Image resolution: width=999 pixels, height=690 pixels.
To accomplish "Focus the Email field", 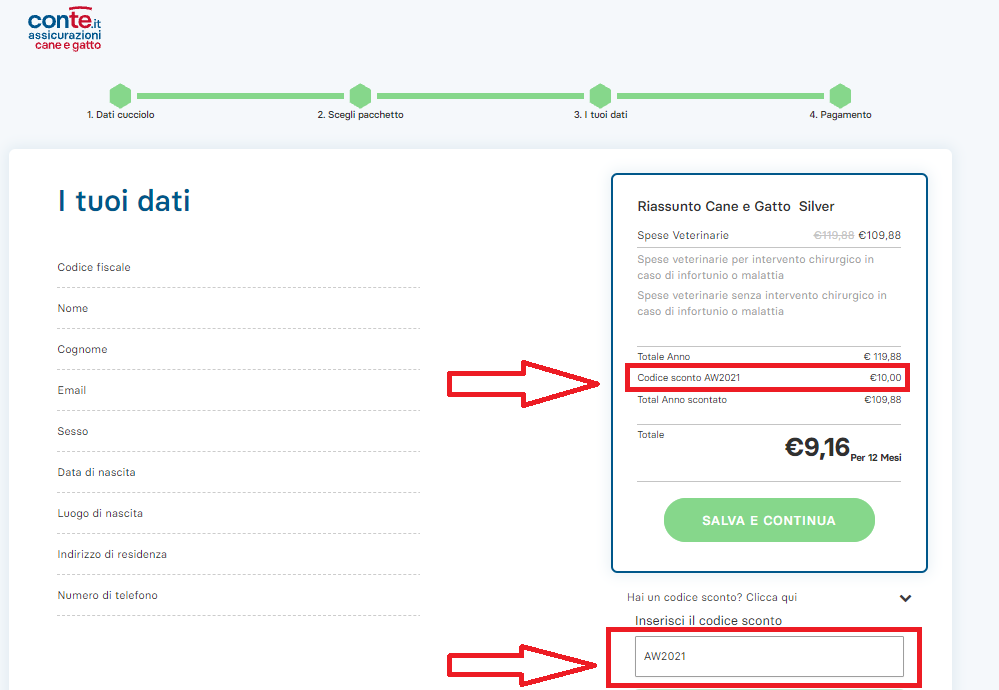I will (238, 391).
